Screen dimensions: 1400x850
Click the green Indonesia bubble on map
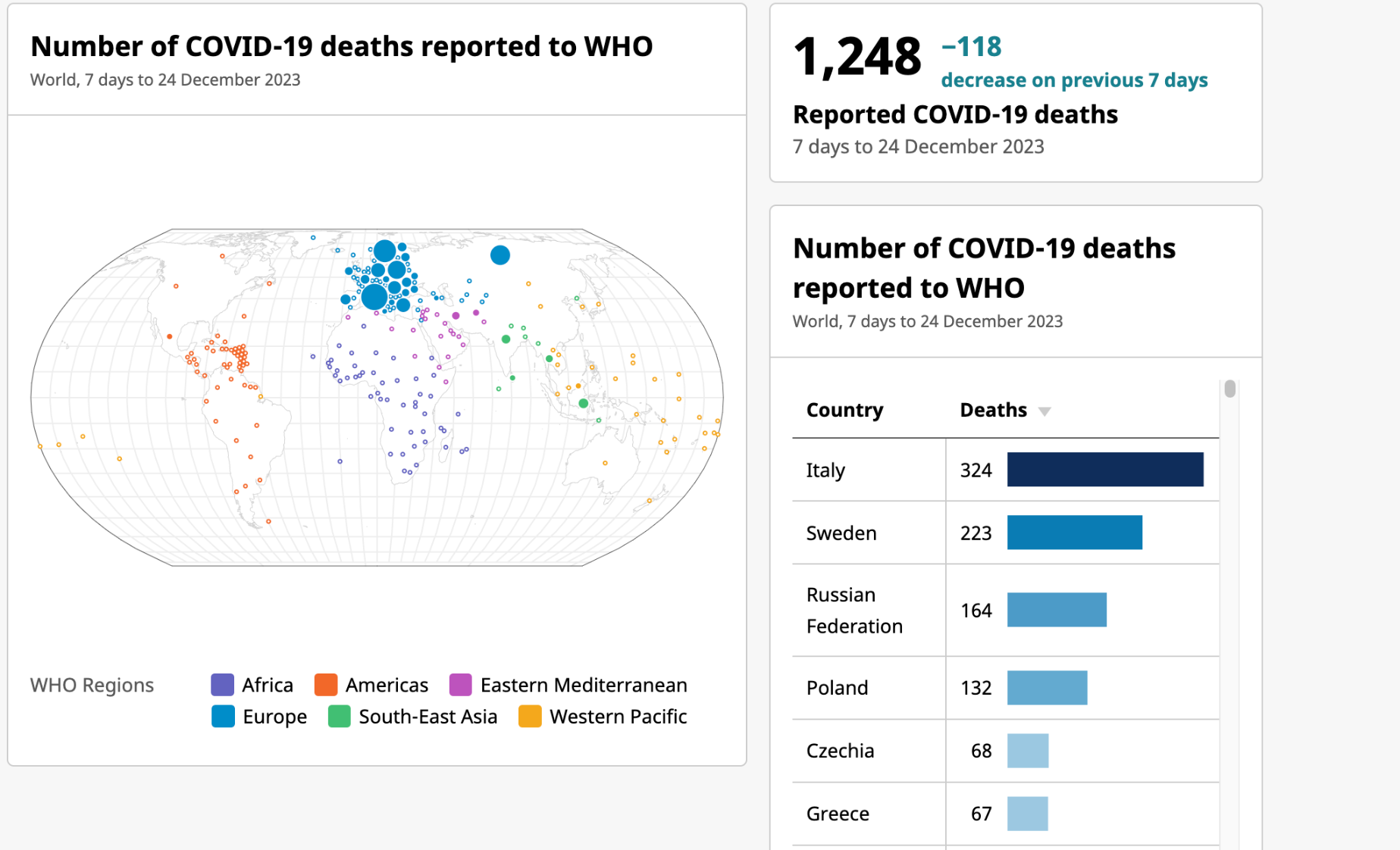[583, 403]
